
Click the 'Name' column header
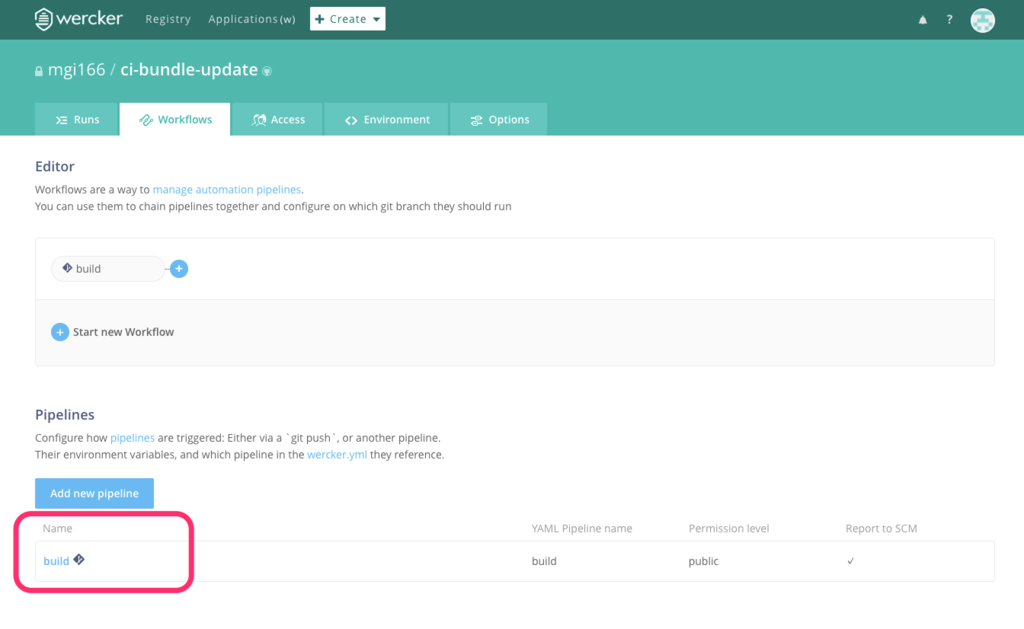pos(57,528)
